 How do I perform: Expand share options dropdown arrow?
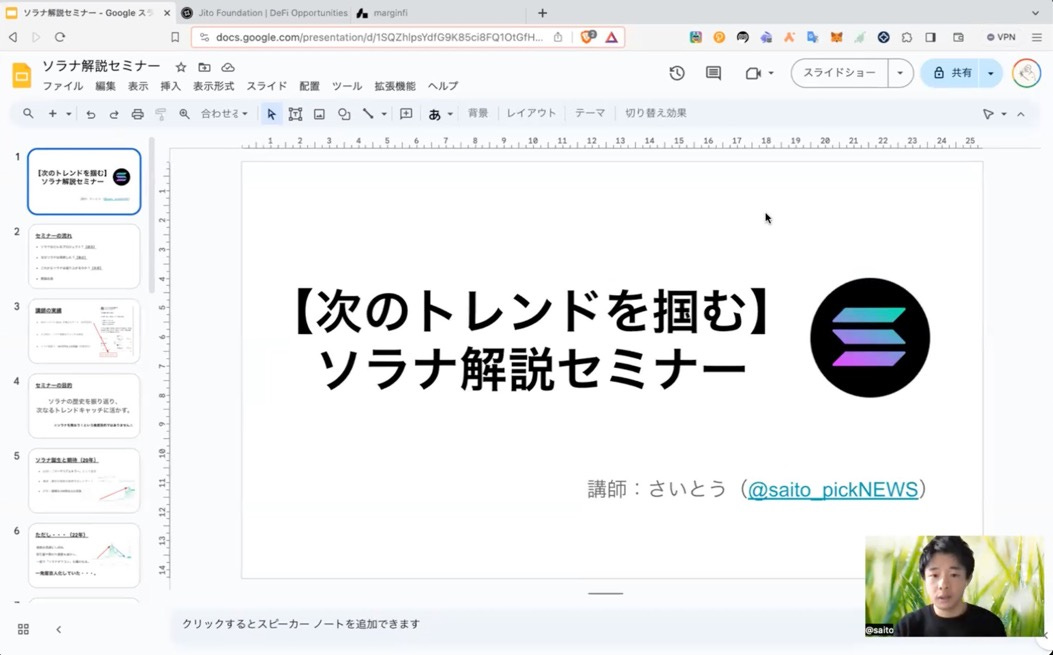pyautogui.click(x=991, y=73)
